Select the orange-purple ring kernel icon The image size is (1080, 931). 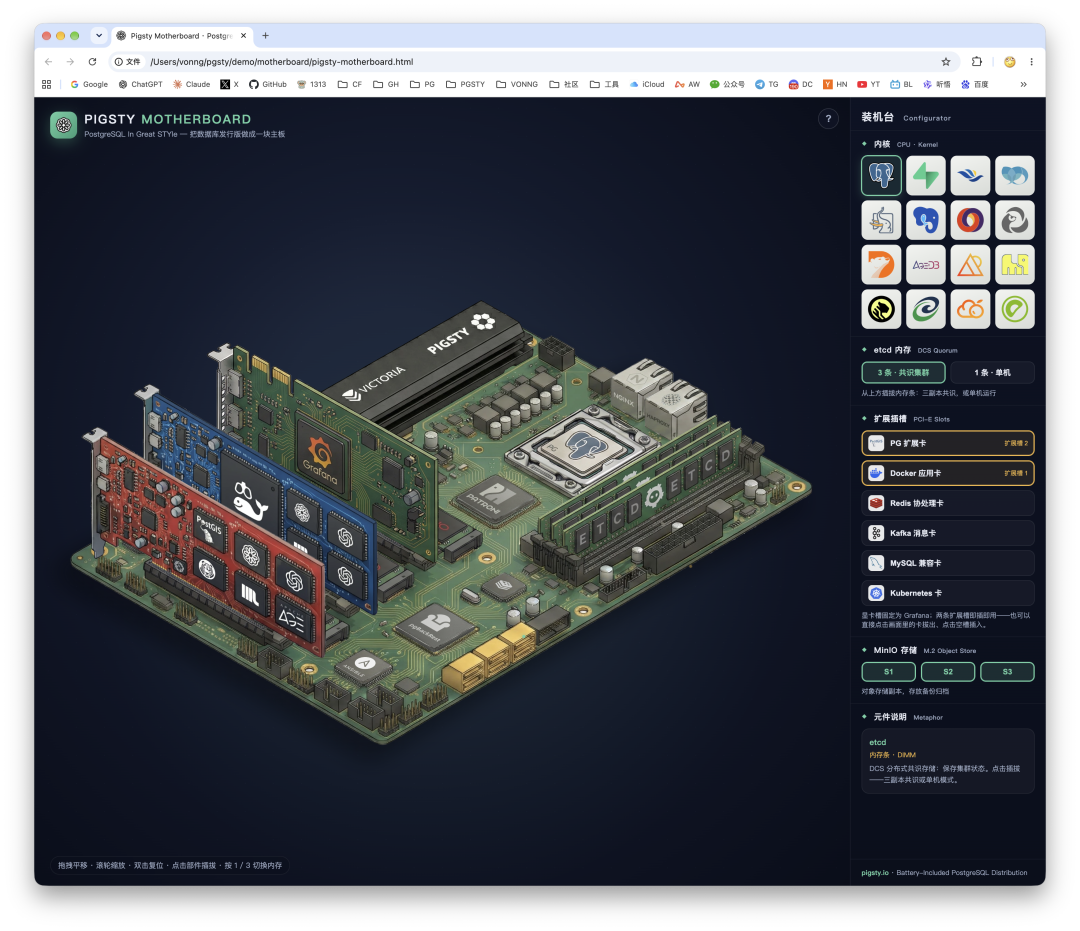click(x=970, y=220)
